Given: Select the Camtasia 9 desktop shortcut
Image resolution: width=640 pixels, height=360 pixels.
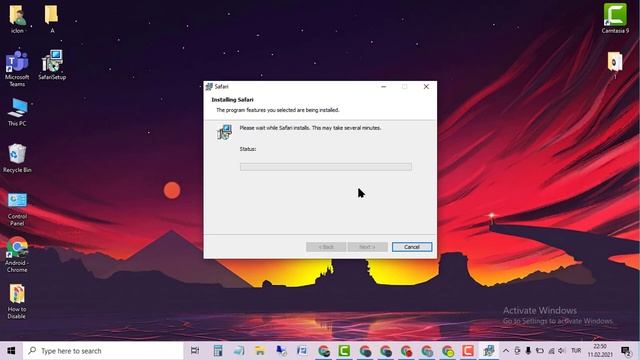Looking at the screenshot, I should (615, 19).
